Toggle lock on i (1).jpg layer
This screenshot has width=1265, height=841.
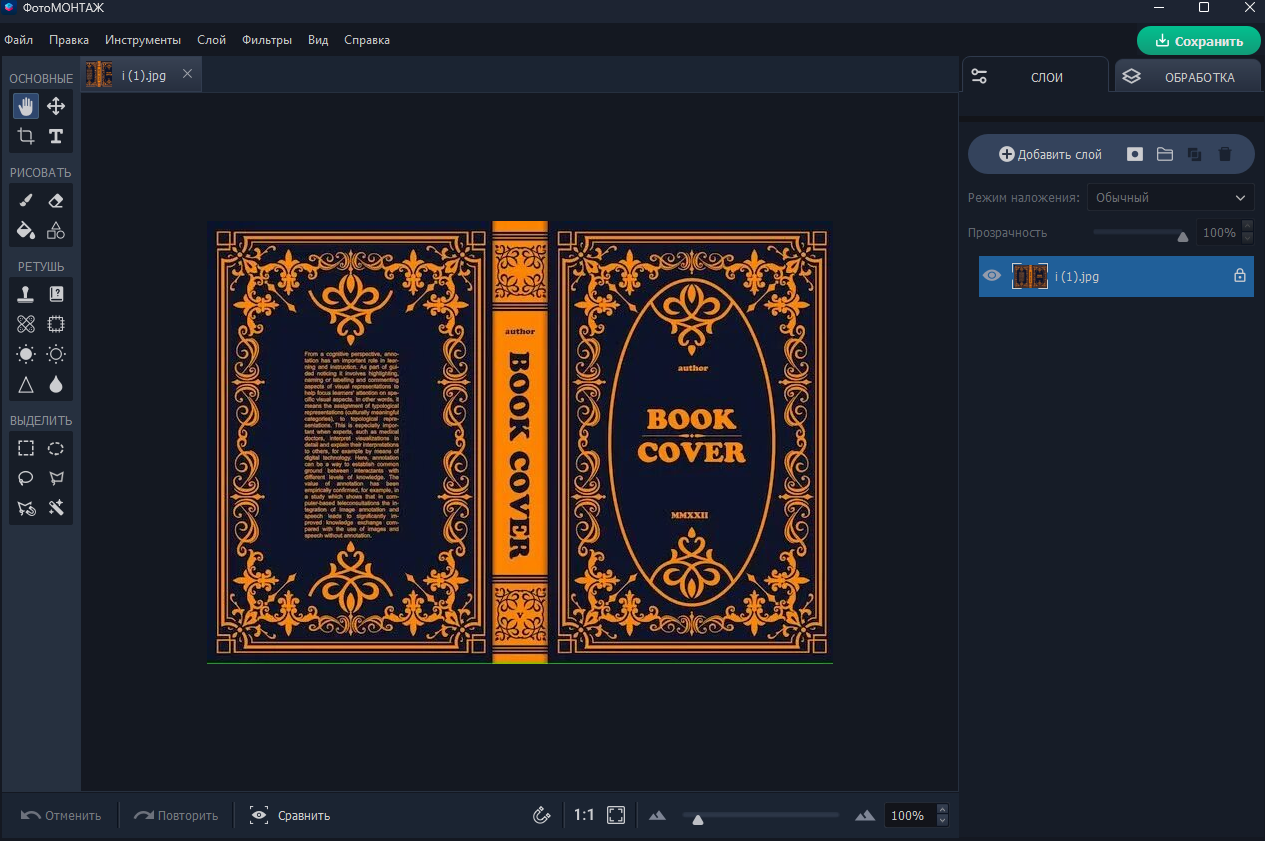[x=1240, y=276]
